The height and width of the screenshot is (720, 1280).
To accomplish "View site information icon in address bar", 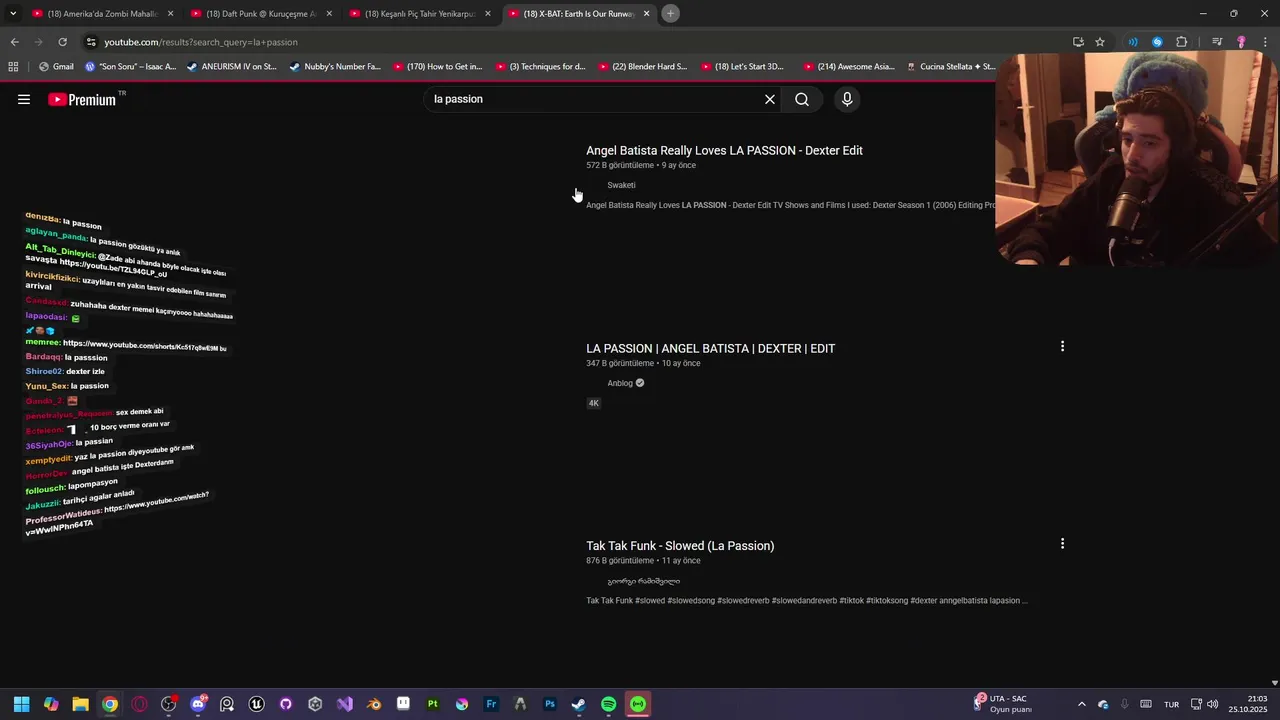I will coord(91,42).
